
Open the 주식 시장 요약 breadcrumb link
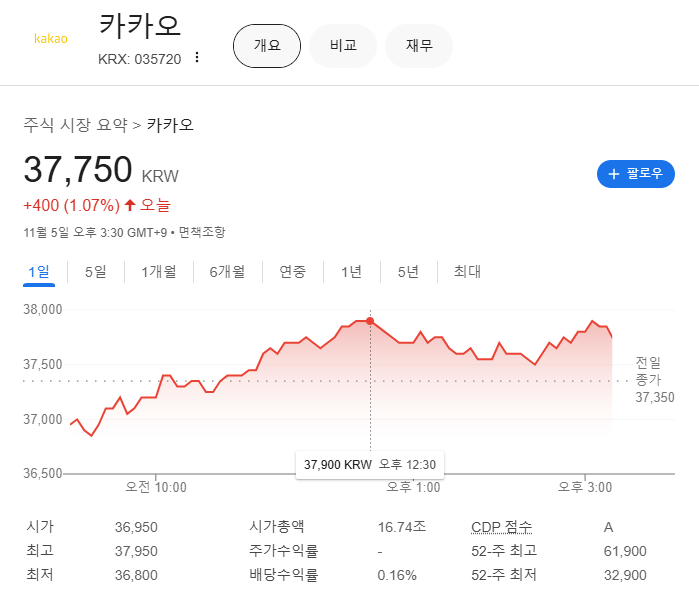(75, 125)
